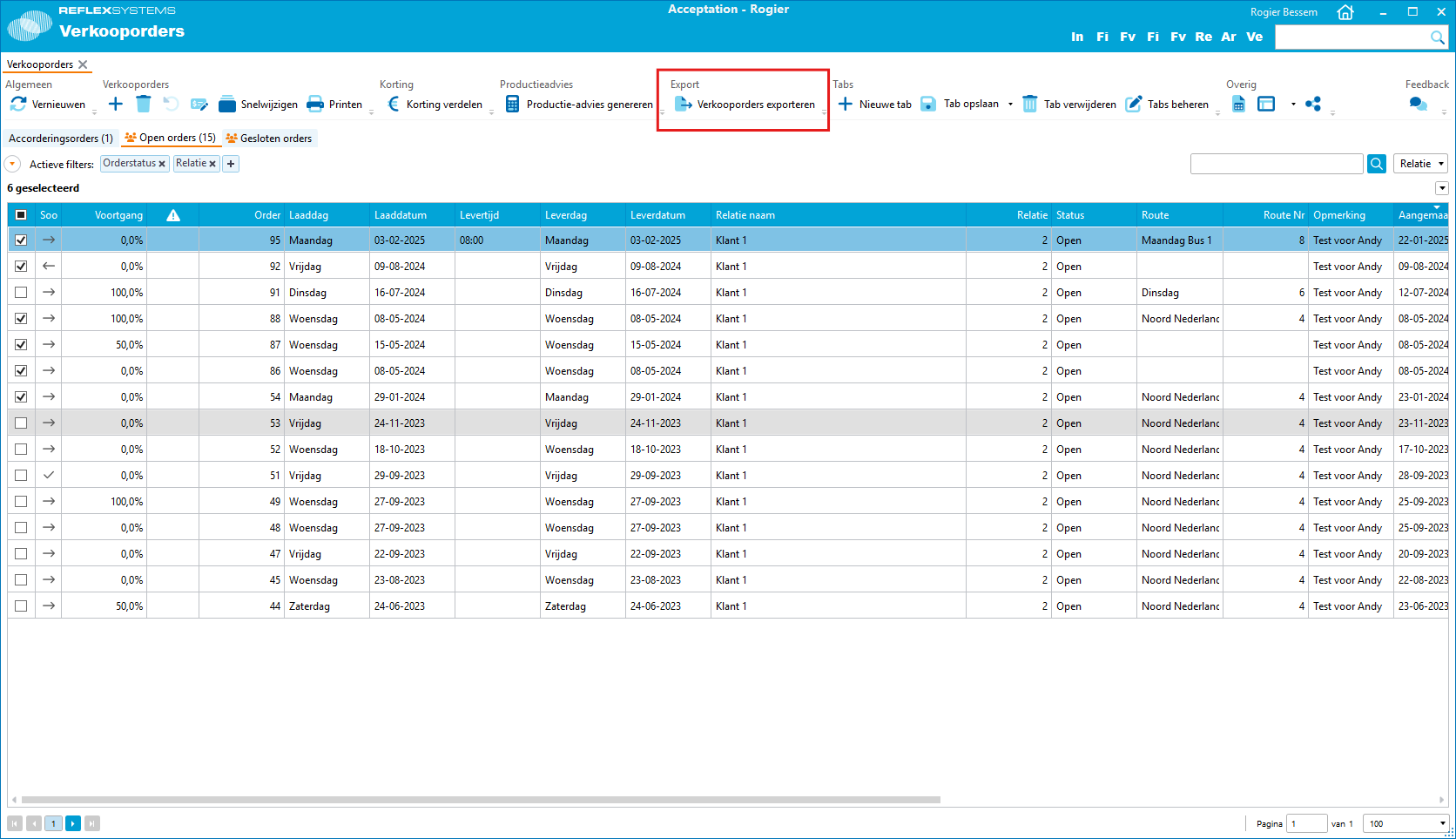The height and width of the screenshot is (839, 1456).
Task: Open the Feedback chat bubbles icon
Action: click(x=1418, y=105)
